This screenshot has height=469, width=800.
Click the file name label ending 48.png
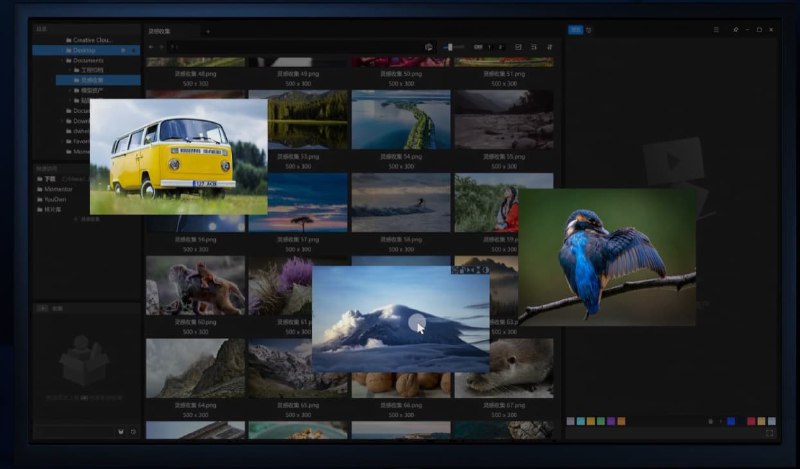[195, 73]
